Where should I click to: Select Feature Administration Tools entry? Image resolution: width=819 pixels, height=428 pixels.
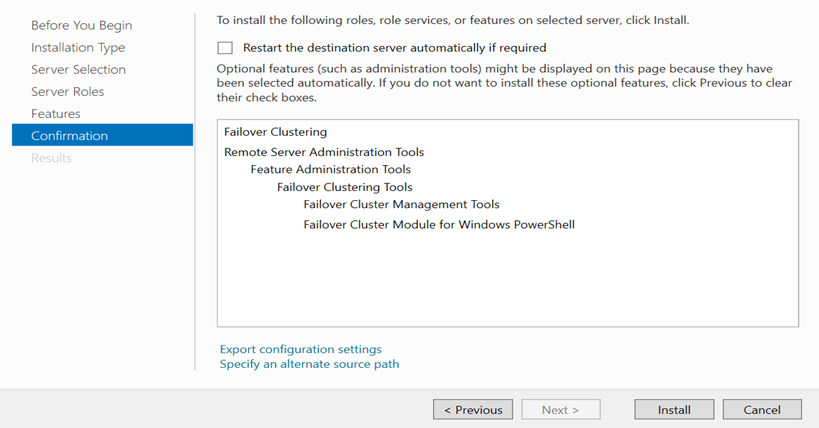click(331, 169)
